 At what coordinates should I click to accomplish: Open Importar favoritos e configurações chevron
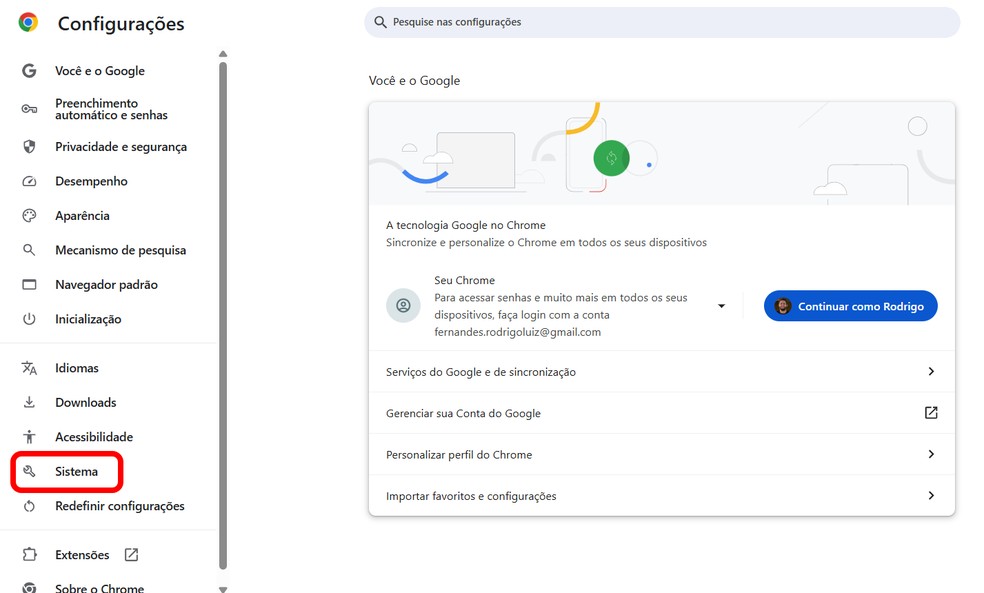point(931,496)
